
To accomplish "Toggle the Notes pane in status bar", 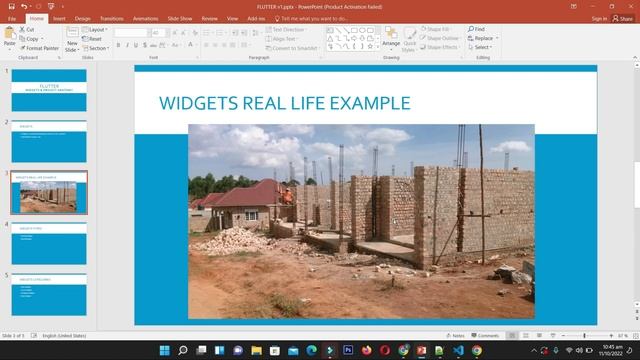I will (x=455, y=336).
